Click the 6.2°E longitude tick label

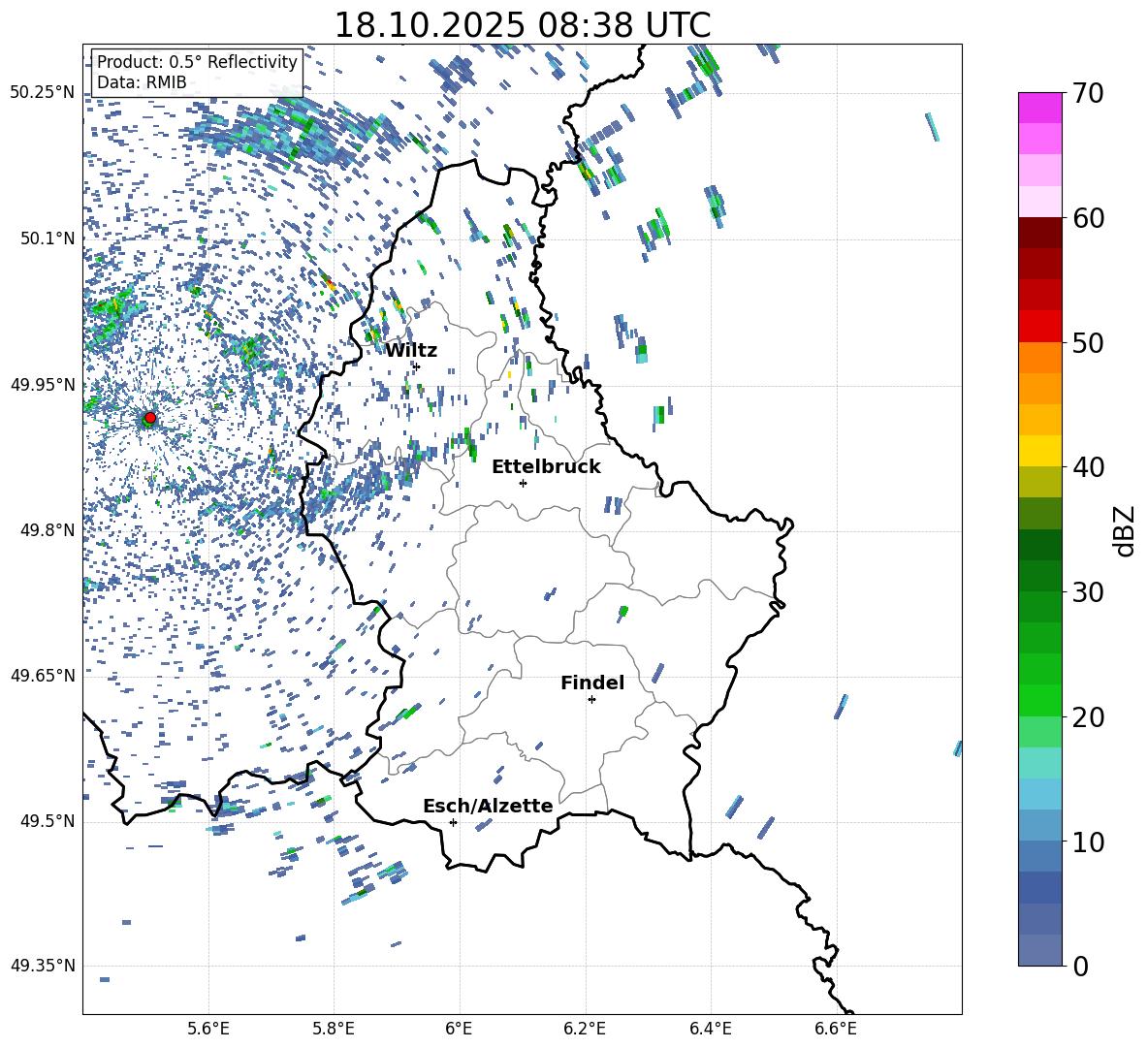[585, 1026]
